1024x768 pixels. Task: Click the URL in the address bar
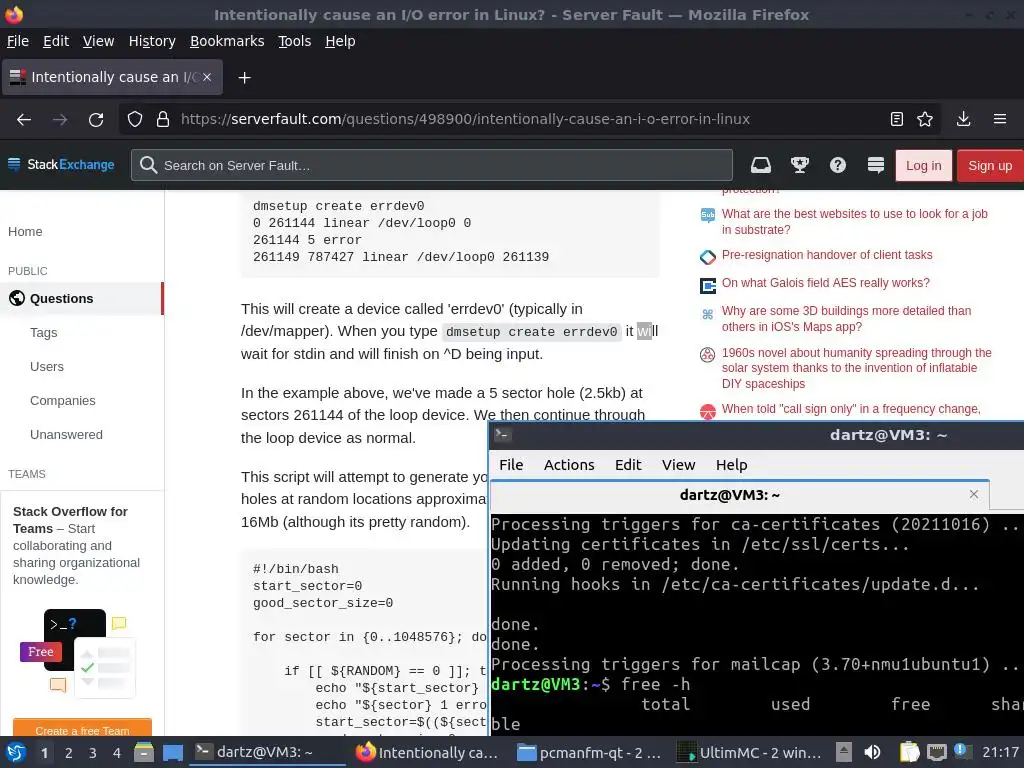coord(465,120)
